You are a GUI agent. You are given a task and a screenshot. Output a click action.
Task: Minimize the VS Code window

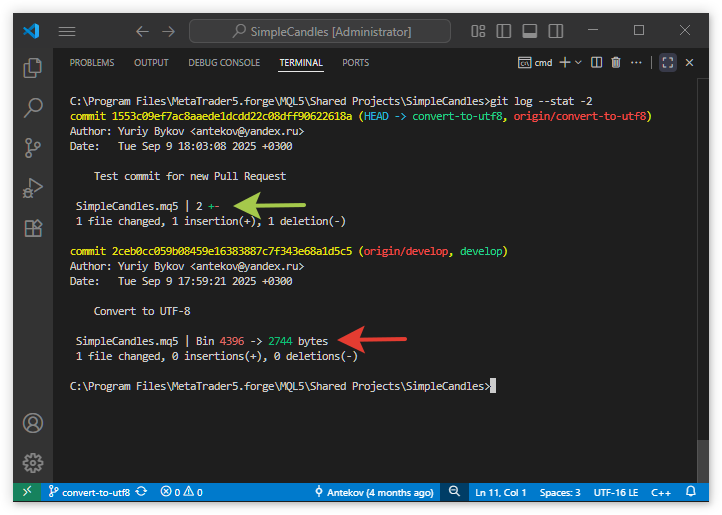pos(593,30)
